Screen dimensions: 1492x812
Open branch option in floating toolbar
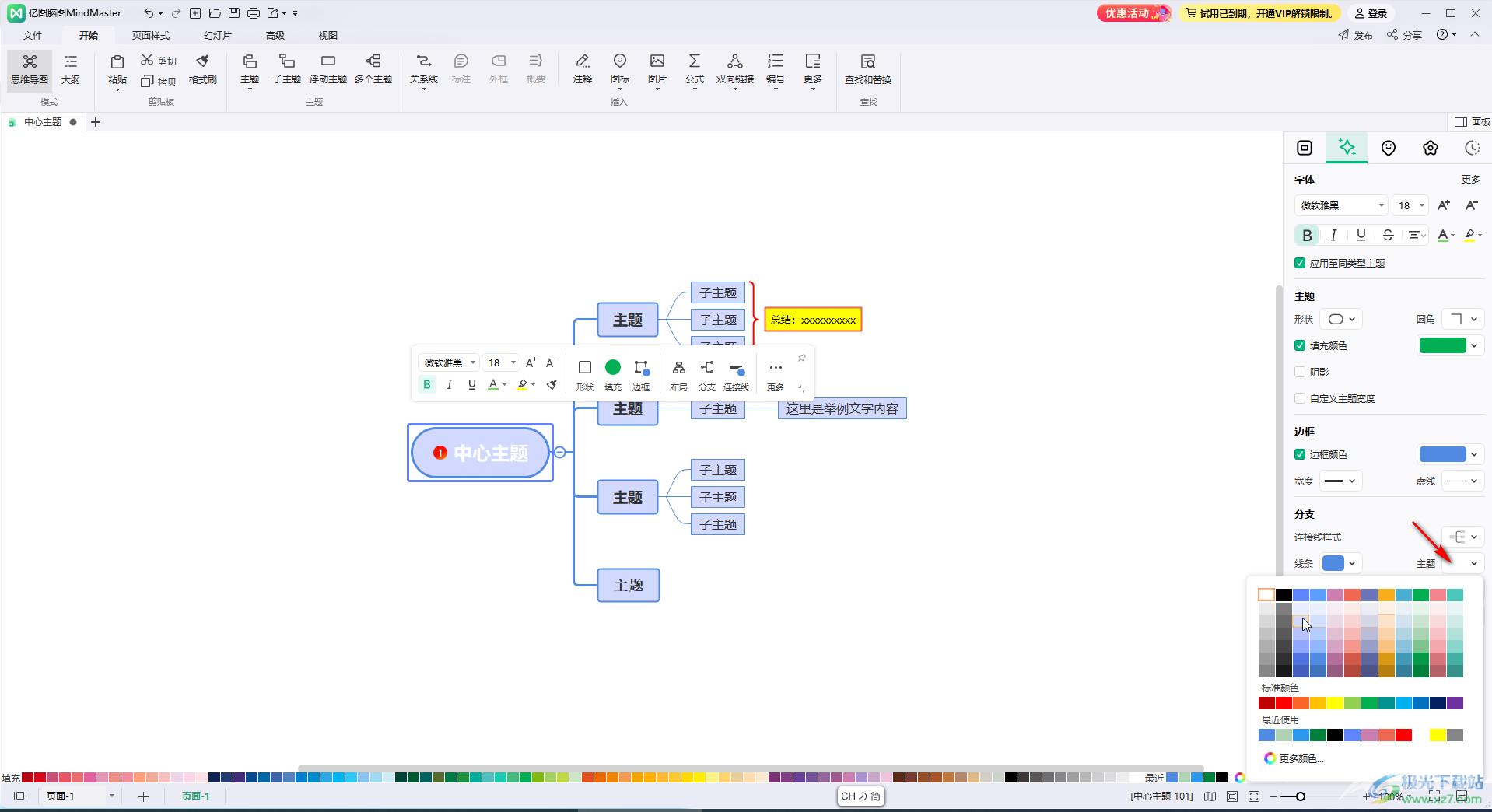[707, 375]
